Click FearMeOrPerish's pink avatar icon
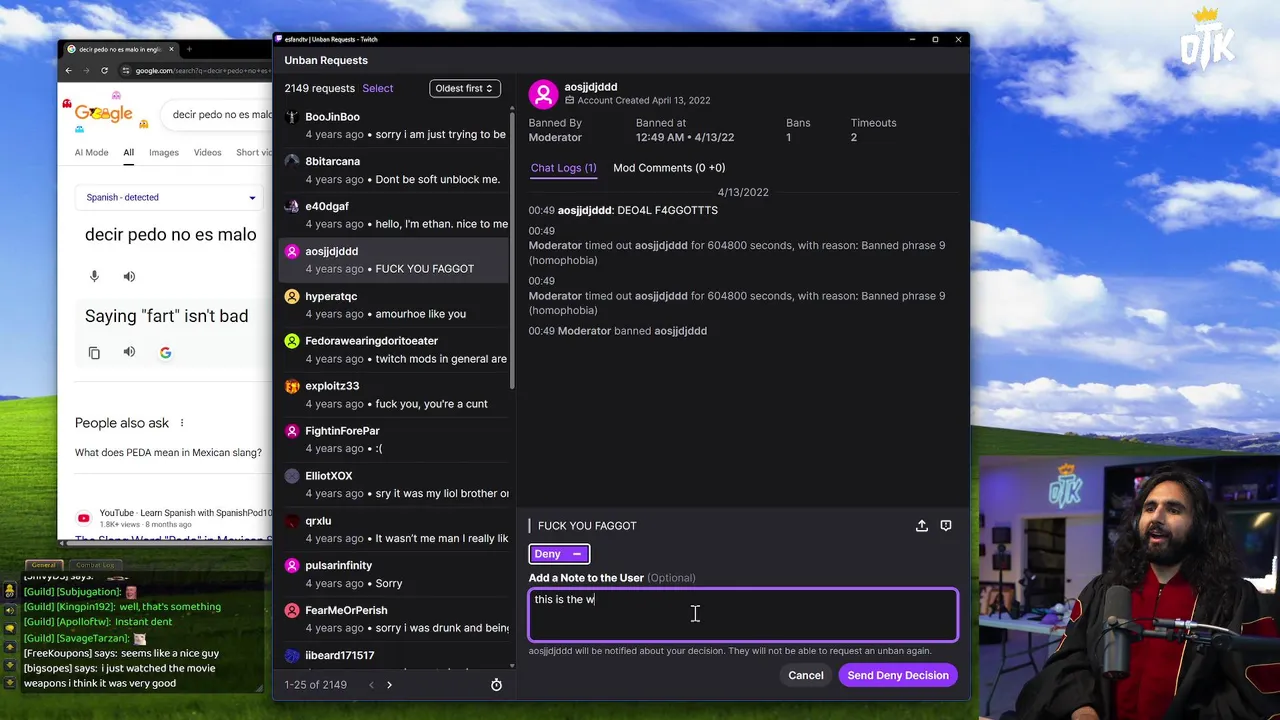 point(291,610)
